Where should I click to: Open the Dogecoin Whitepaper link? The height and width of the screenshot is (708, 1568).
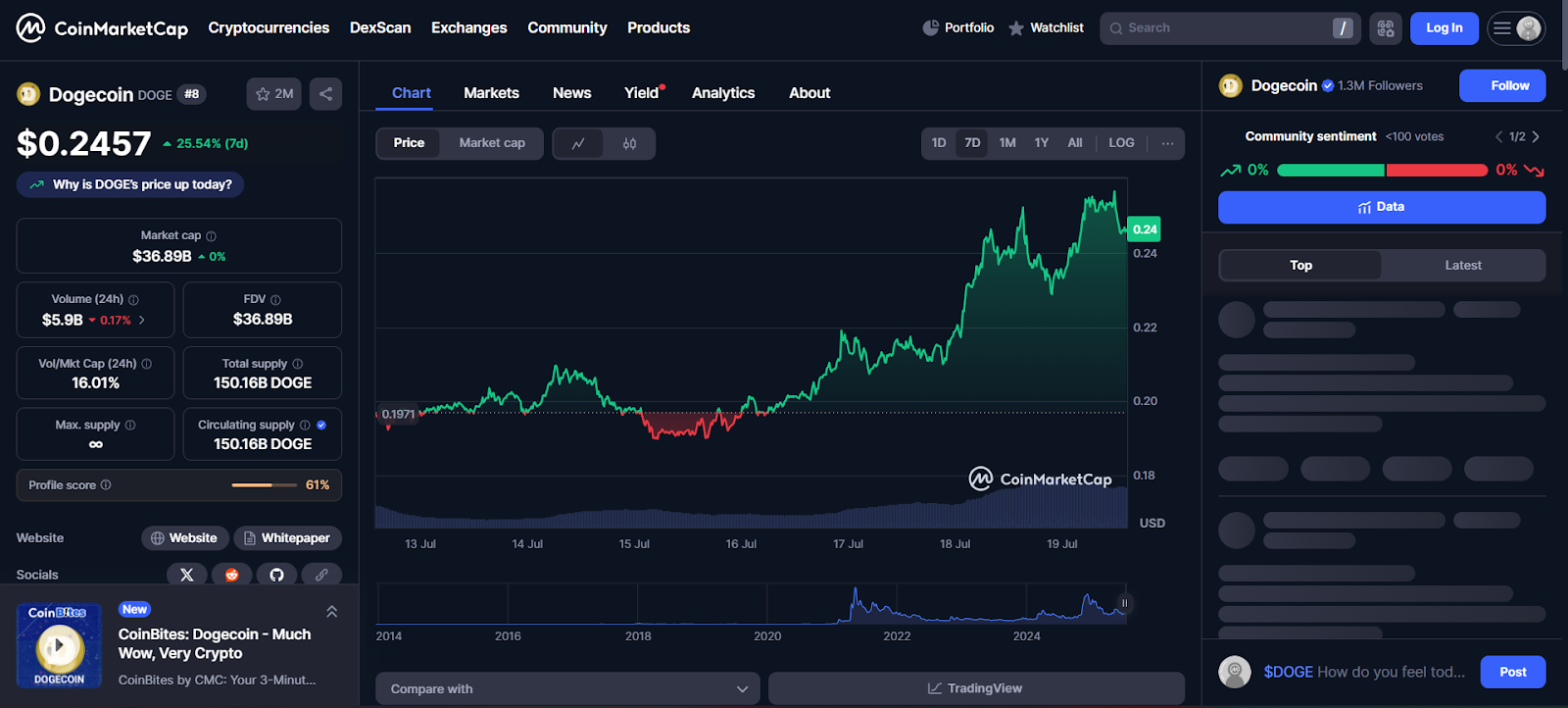287,538
